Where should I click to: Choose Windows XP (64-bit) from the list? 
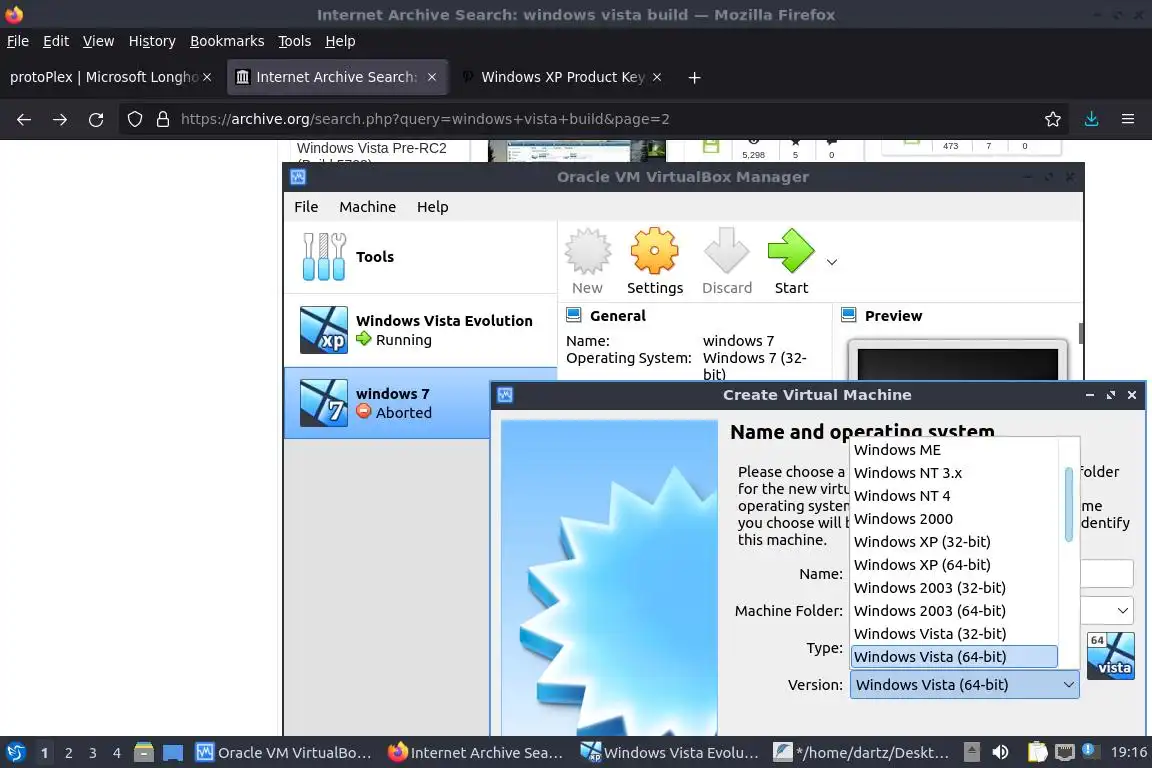[x=954, y=564]
